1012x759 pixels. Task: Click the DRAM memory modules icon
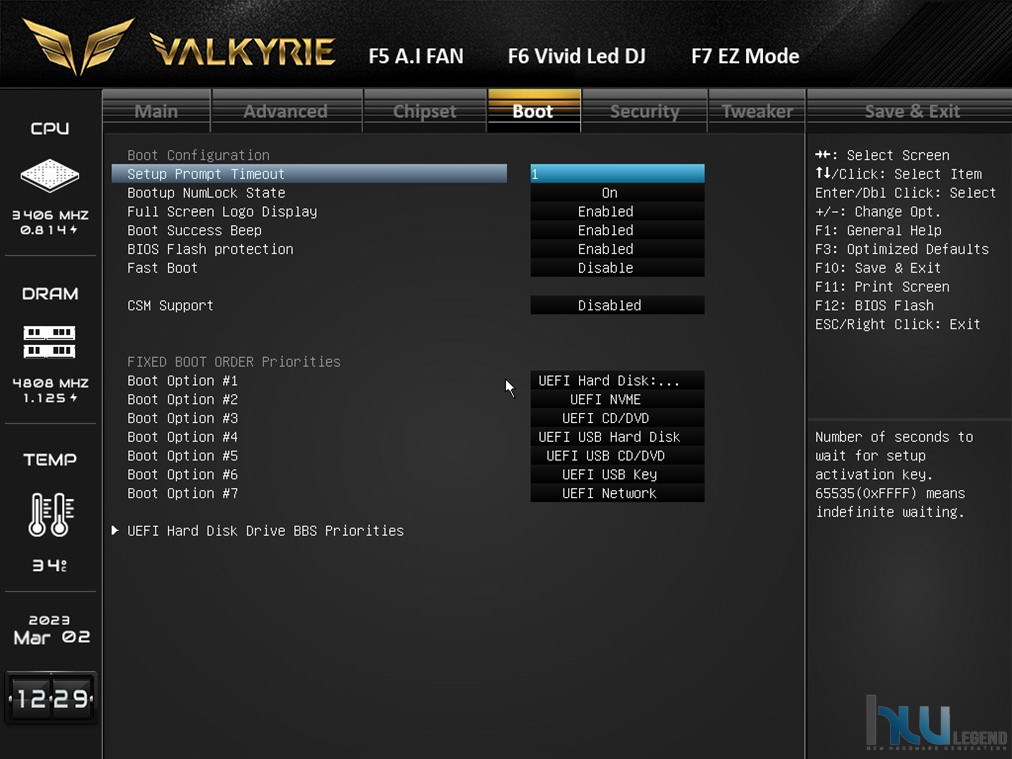(x=50, y=342)
